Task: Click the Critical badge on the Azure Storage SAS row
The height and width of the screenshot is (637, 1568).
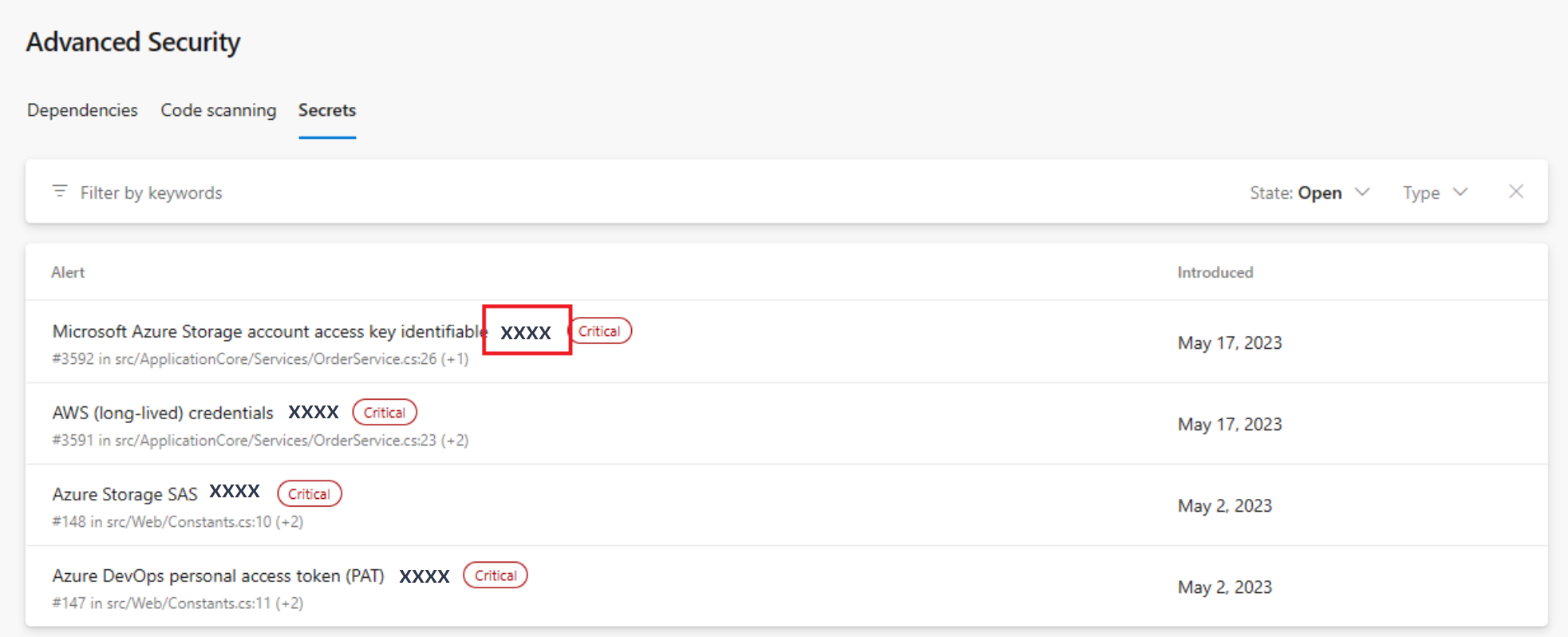Action: point(310,494)
